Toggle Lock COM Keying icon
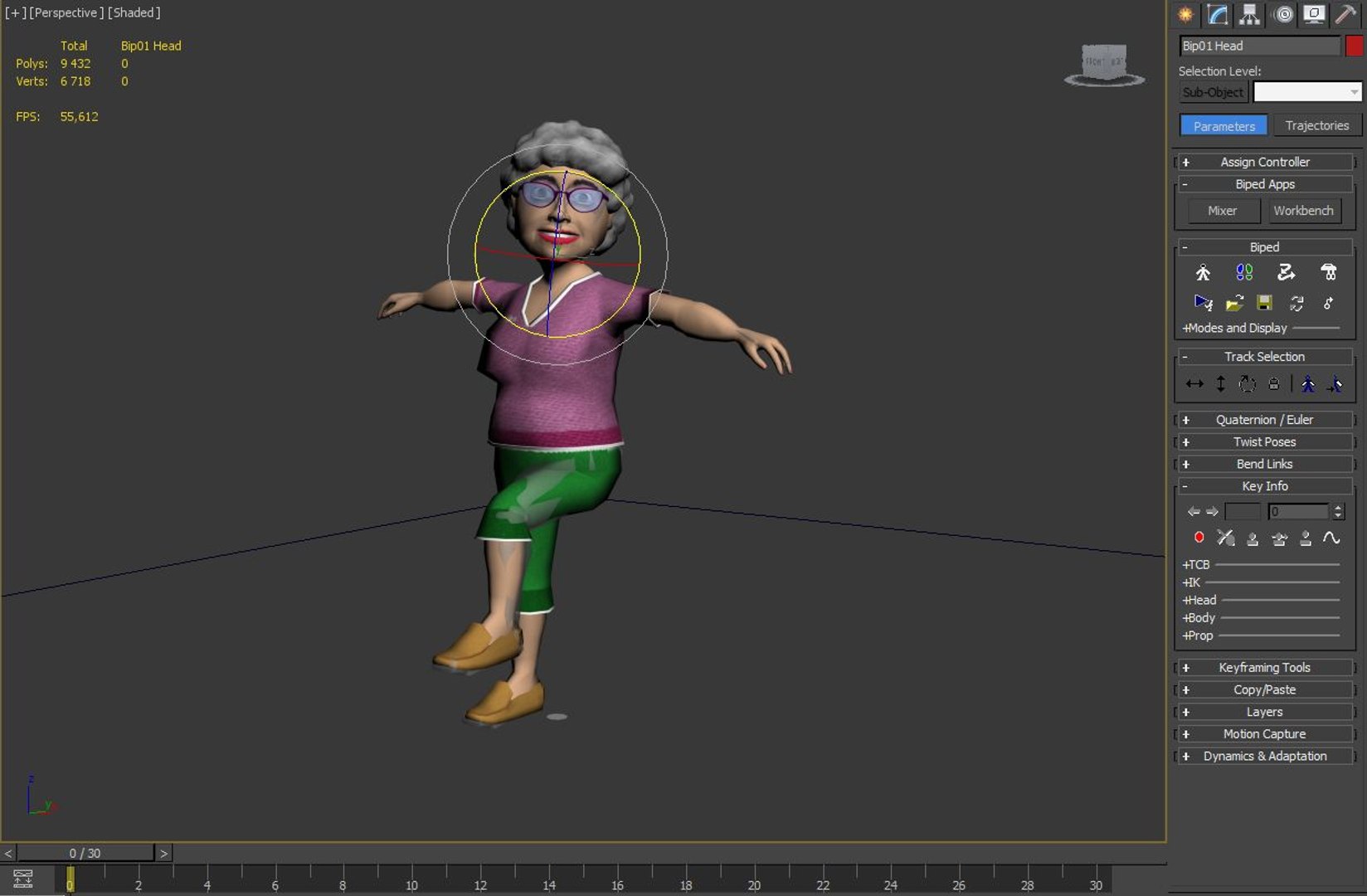The image size is (1367, 896). pos(1274,383)
